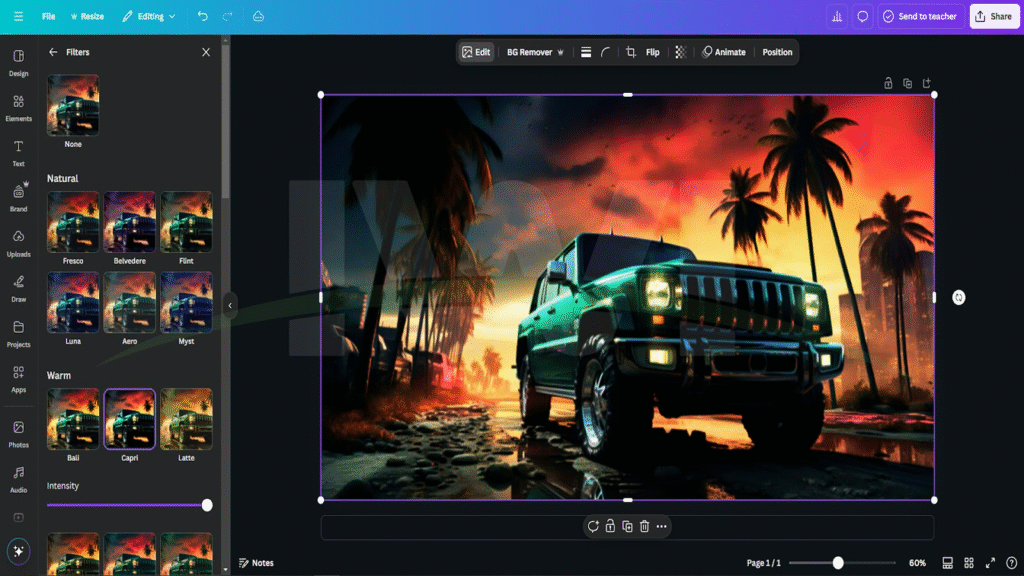Click the Magic assistant sparkle button
The image size is (1024, 576).
pyautogui.click(x=18, y=551)
